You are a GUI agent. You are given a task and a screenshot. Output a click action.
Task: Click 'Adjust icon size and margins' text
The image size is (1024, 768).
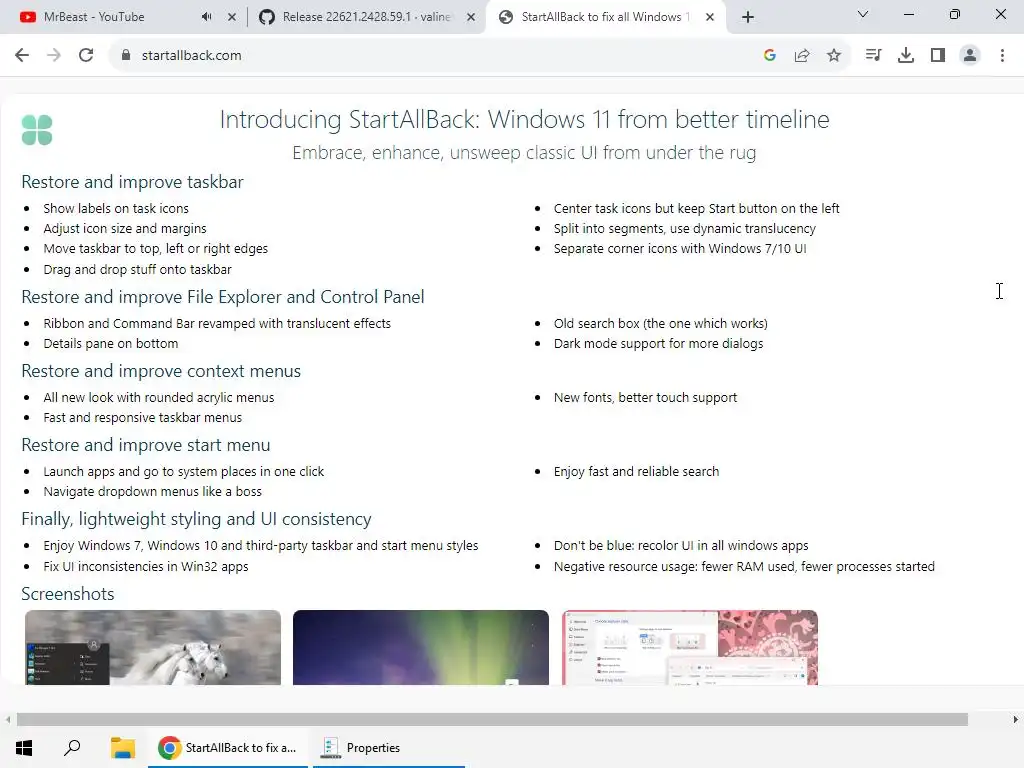coord(125,229)
